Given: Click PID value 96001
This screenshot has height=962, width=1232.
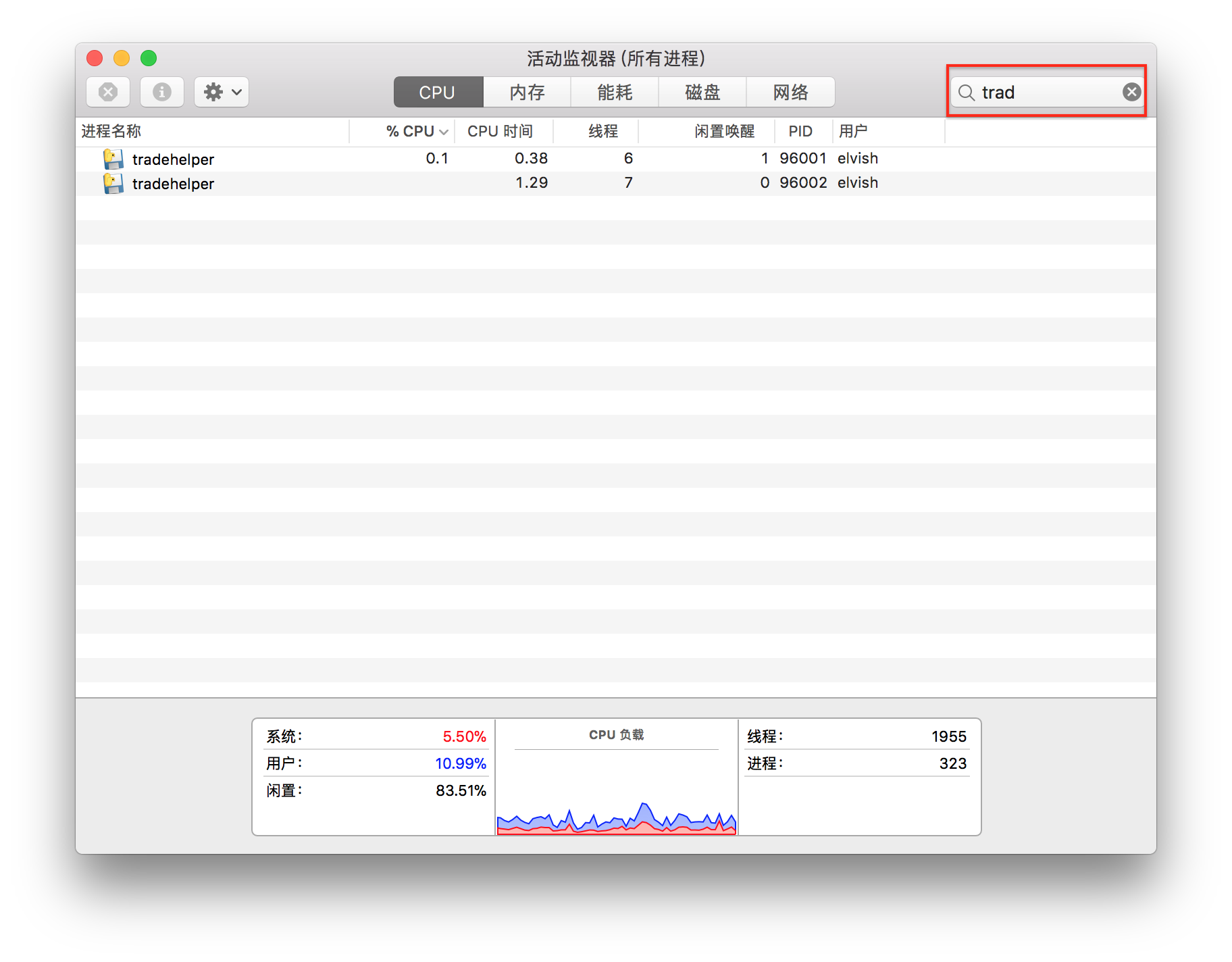Looking at the screenshot, I should pos(803,158).
